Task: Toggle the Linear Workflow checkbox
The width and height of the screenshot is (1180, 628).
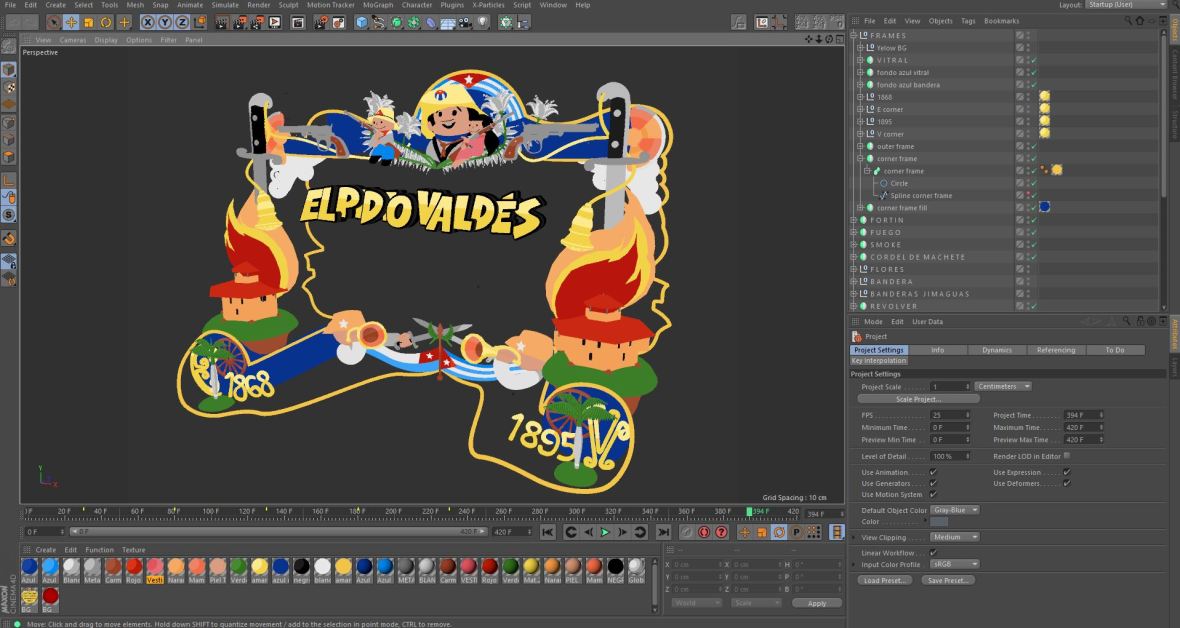Action: pyautogui.click(x=933, y=552)
